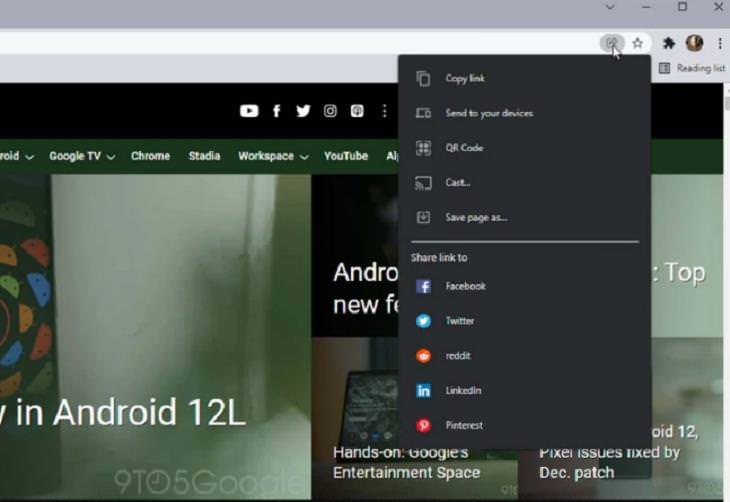Open the site header's vertical dots menu
The image size is (730, 502).
click(x=384, y=111)
